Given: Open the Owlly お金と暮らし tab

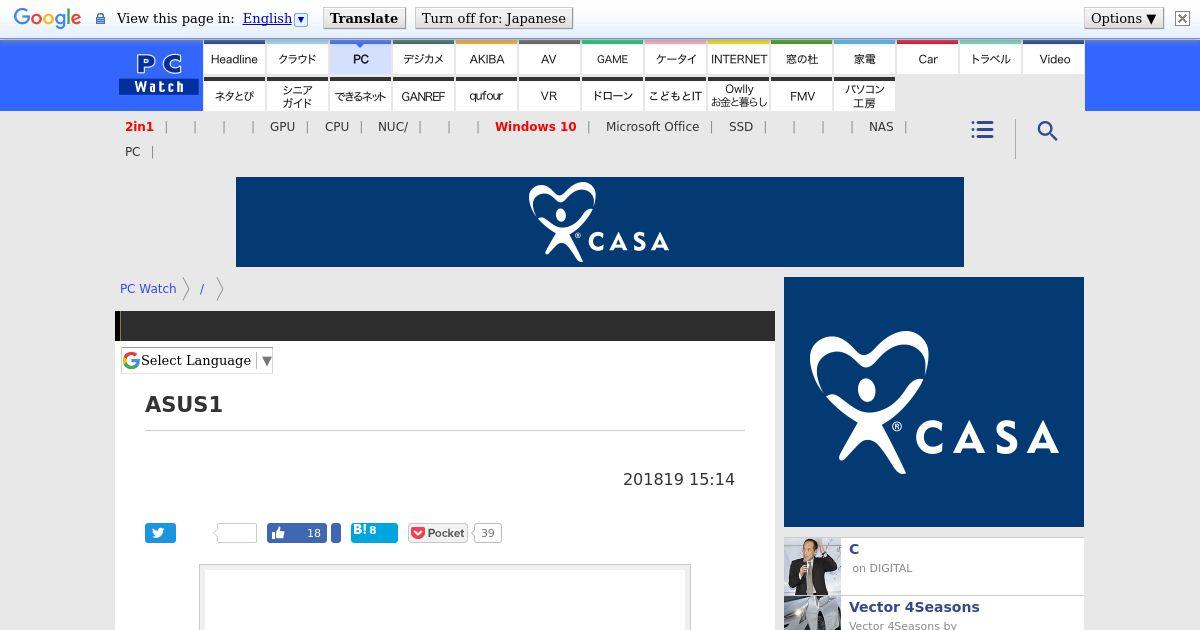Looking at the screenshot, I should 738,95.
